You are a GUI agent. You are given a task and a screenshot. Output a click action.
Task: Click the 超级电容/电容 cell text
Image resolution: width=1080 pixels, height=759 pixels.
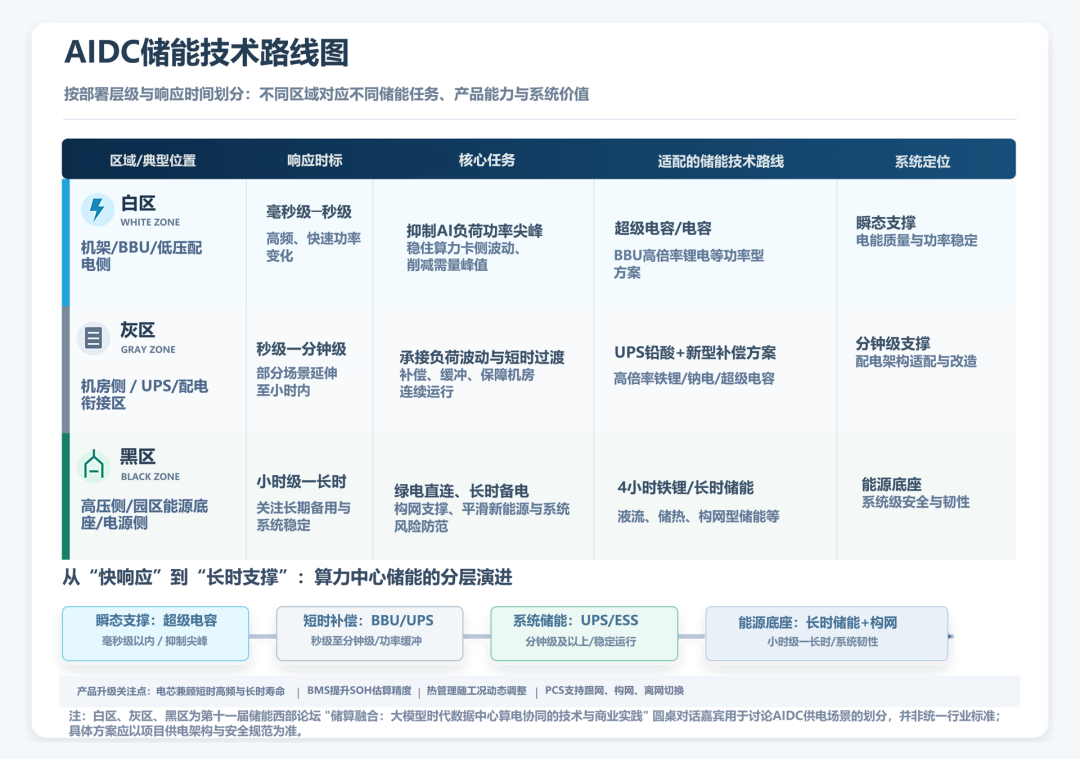[x=663, y=228]
